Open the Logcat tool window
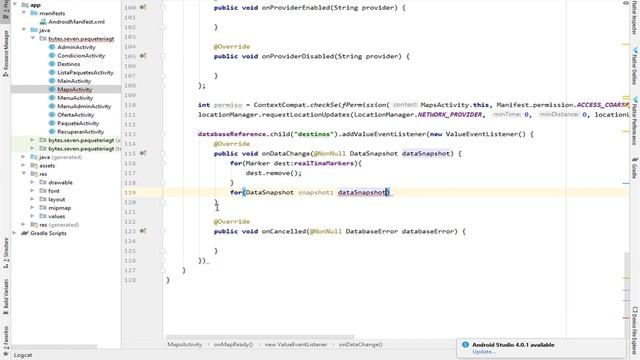The image size is (640, 360). (23, 355)
